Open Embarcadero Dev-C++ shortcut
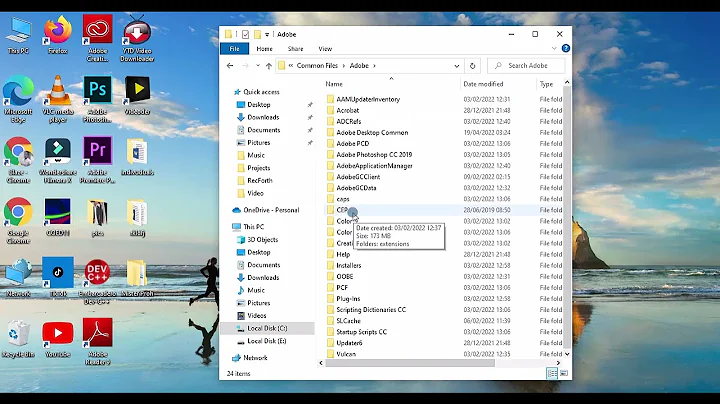 [97, 281]
